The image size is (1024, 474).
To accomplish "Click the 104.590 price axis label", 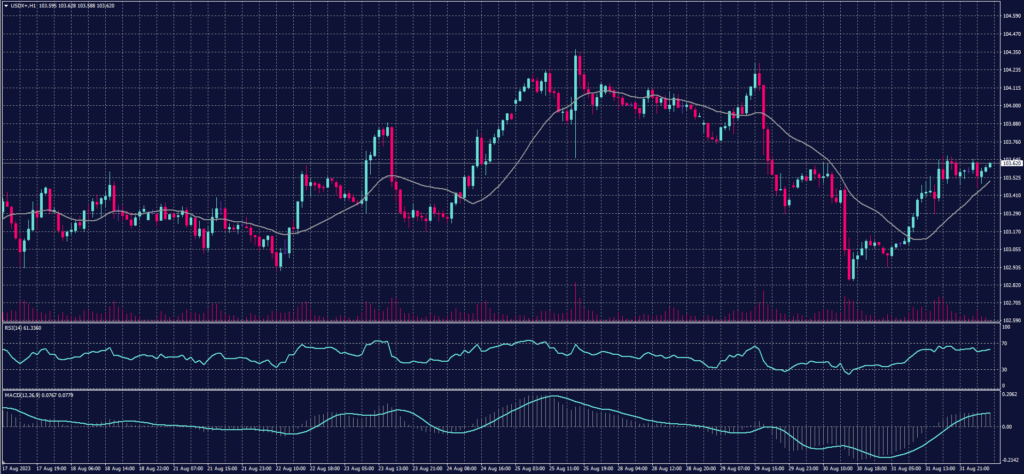I will tap(1011, 16).
